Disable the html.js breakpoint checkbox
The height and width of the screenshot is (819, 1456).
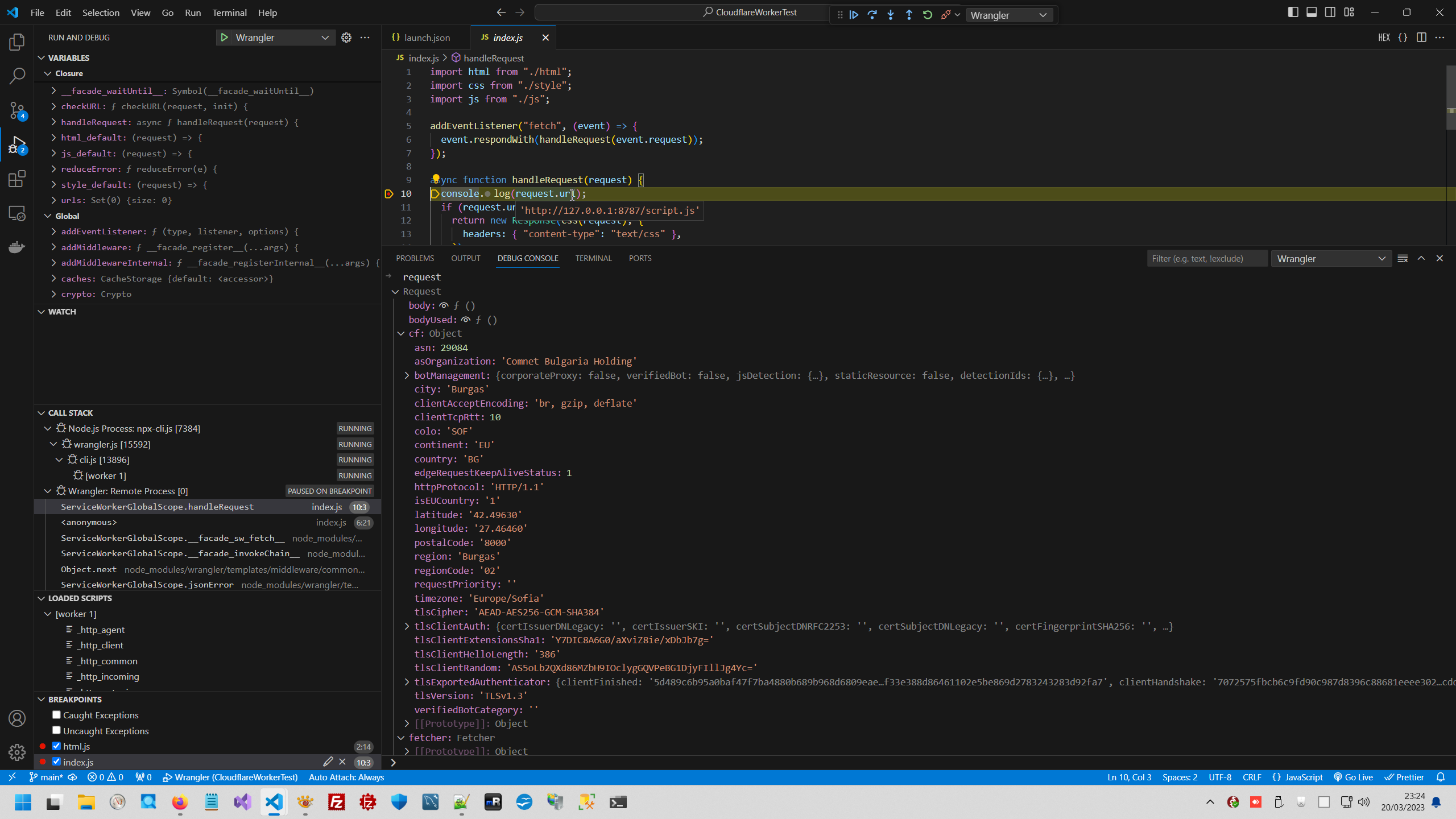(x=56, y=746)
